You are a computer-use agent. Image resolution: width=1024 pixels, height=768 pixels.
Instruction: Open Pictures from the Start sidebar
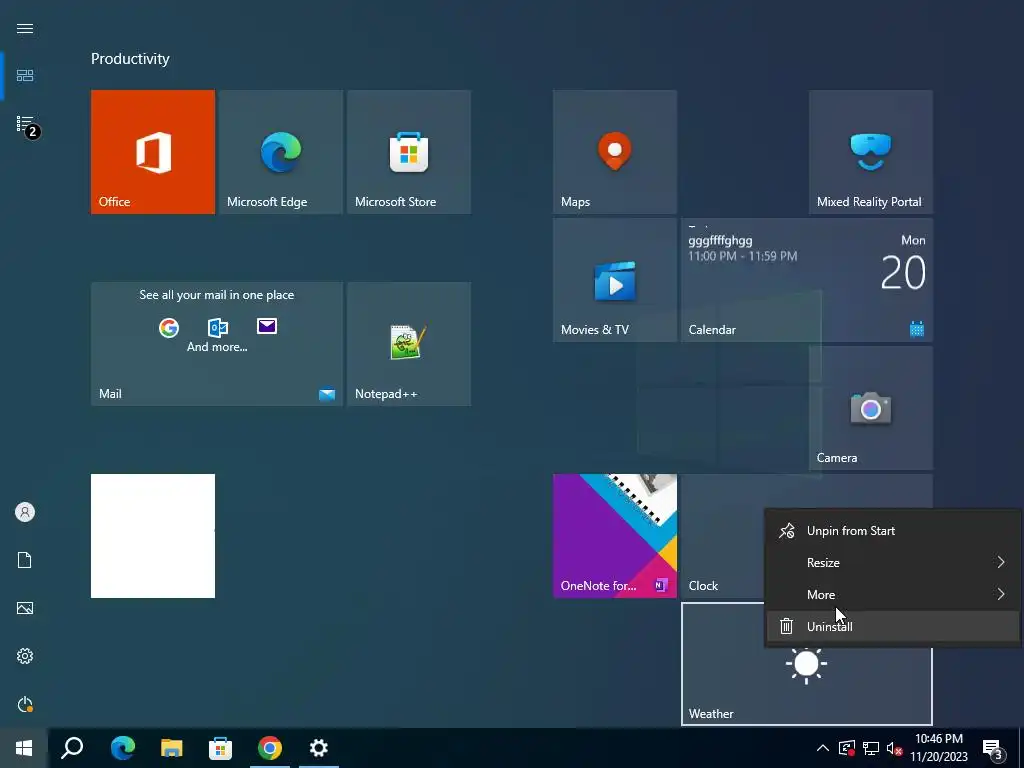25,608
